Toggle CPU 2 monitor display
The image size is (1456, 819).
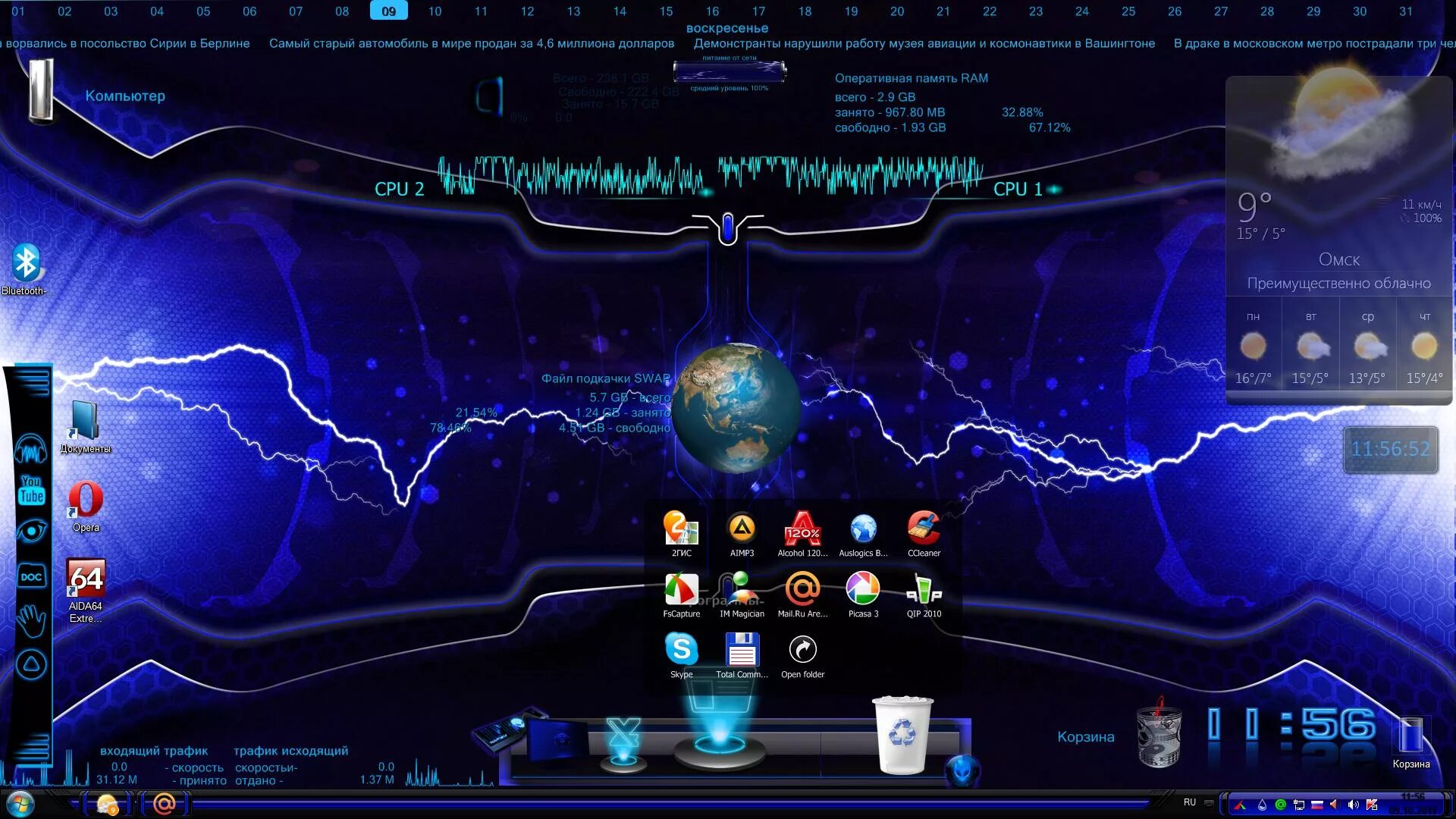click(398, 189)
